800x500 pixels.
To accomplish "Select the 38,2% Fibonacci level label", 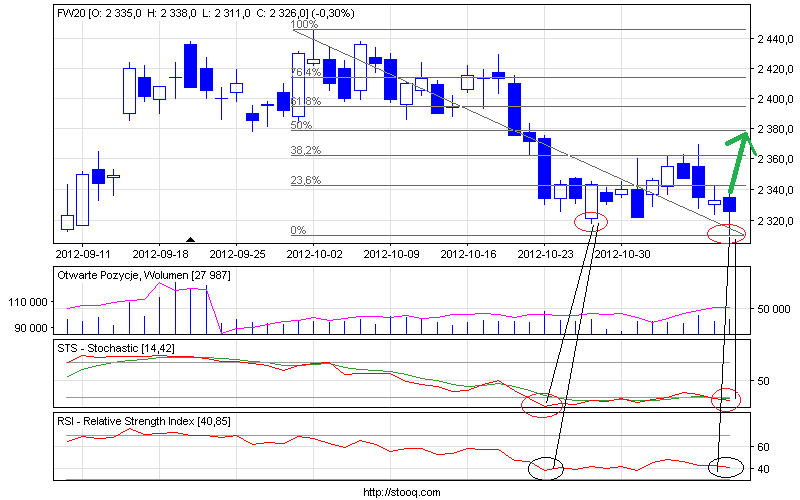I will pos(306,150).
